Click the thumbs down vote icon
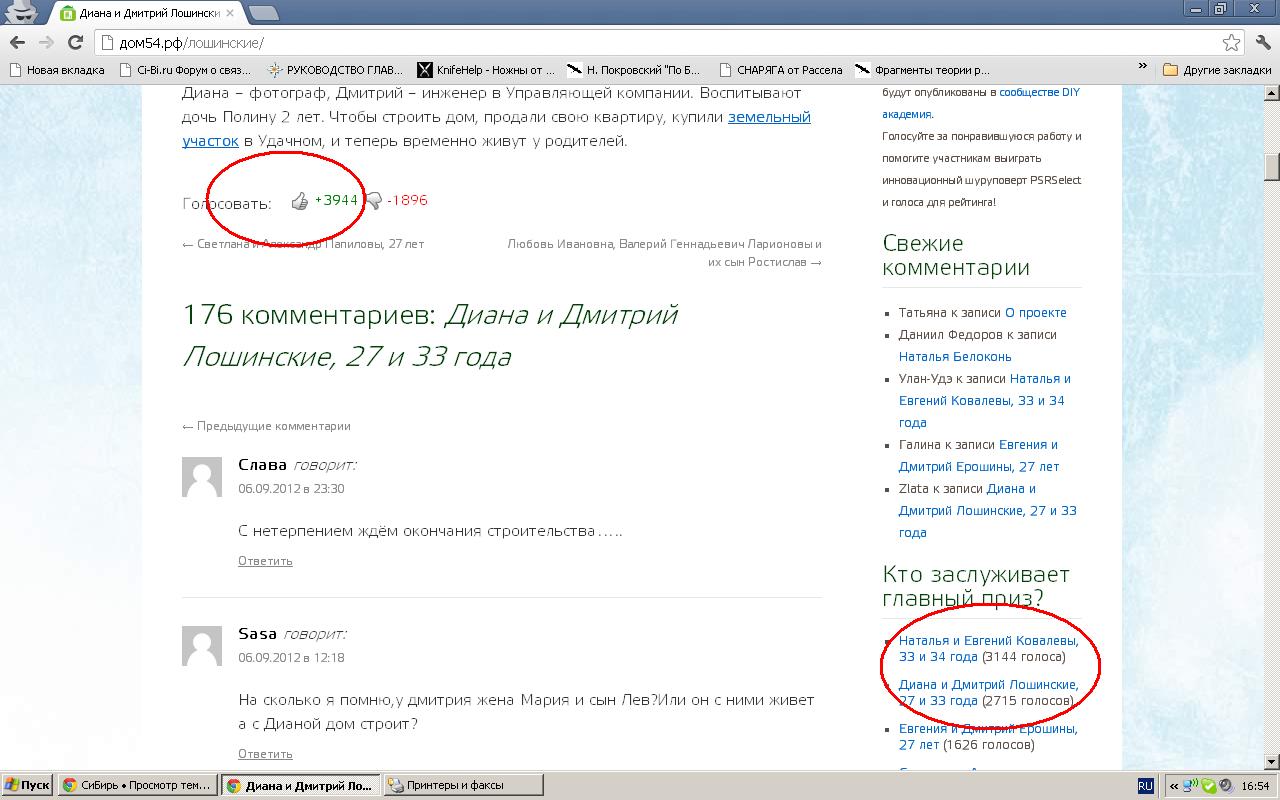 point(373,201)
